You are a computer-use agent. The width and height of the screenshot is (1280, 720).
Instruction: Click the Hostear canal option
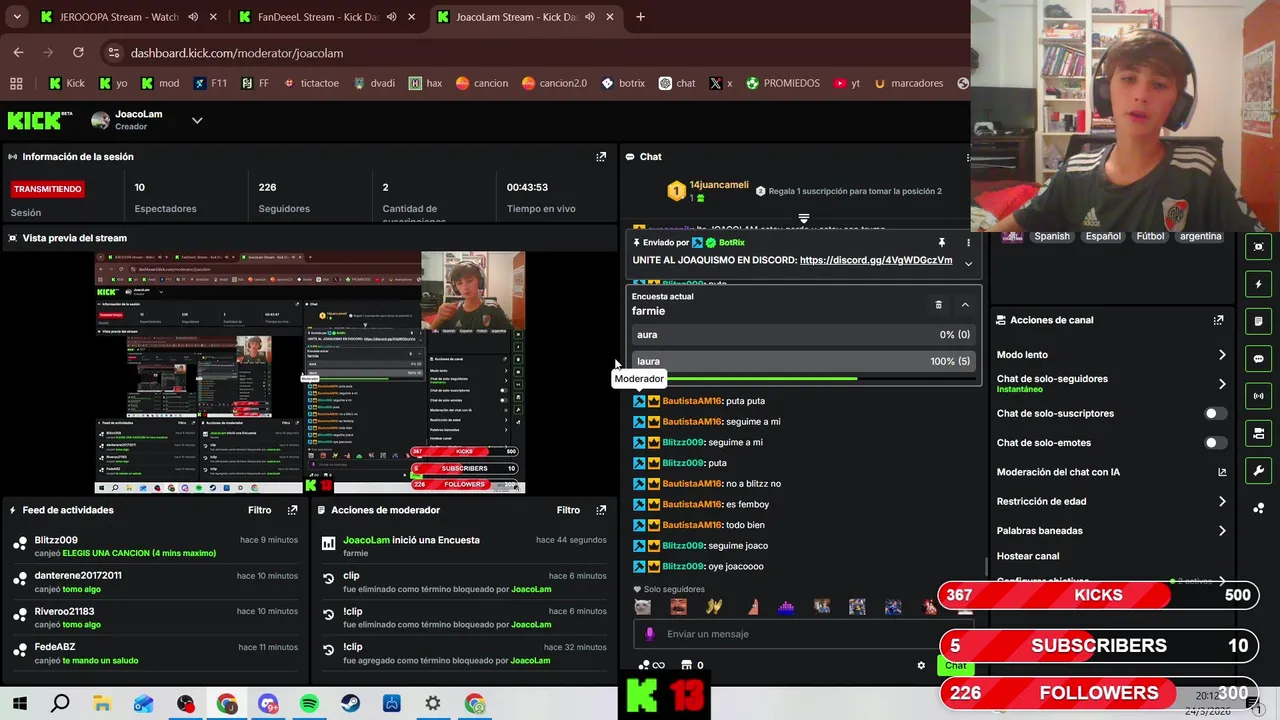pos(1028,556)
